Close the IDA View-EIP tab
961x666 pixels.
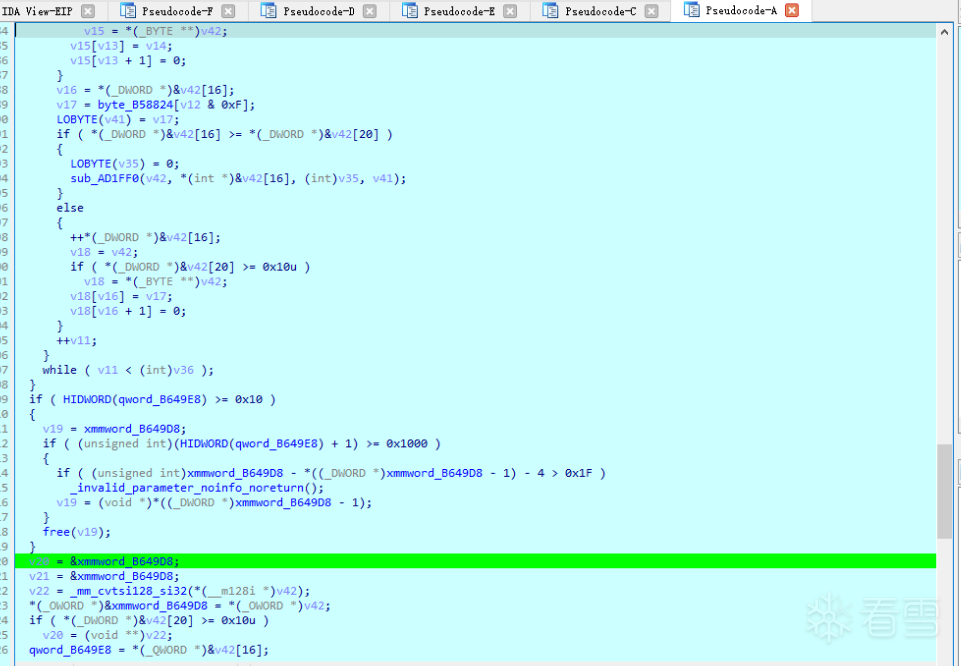click(88, 11)
